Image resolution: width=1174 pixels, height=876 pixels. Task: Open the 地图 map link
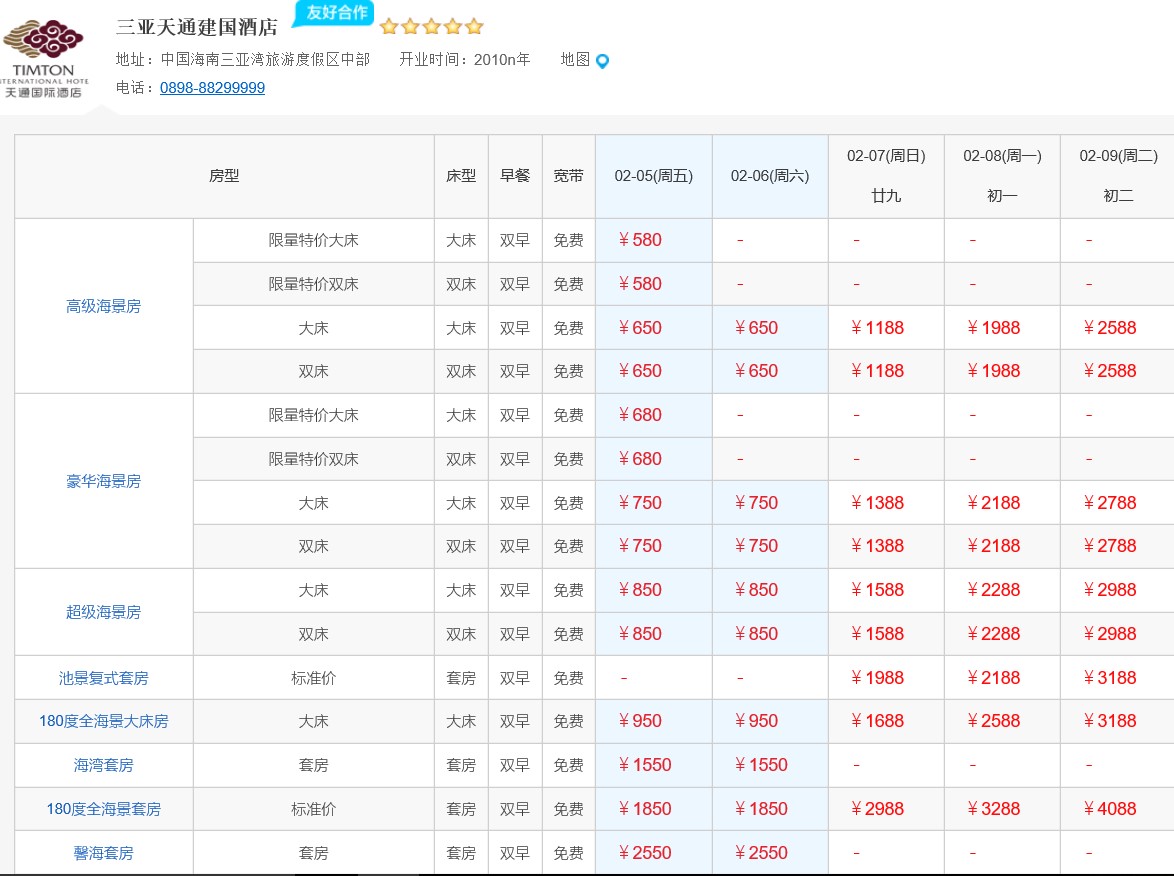(575, 60)
